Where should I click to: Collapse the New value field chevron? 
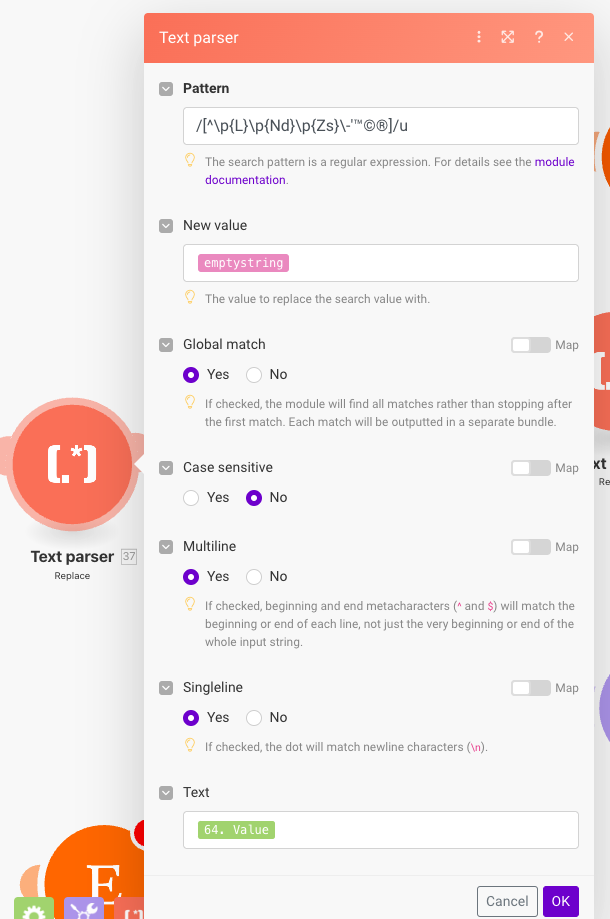166,226
